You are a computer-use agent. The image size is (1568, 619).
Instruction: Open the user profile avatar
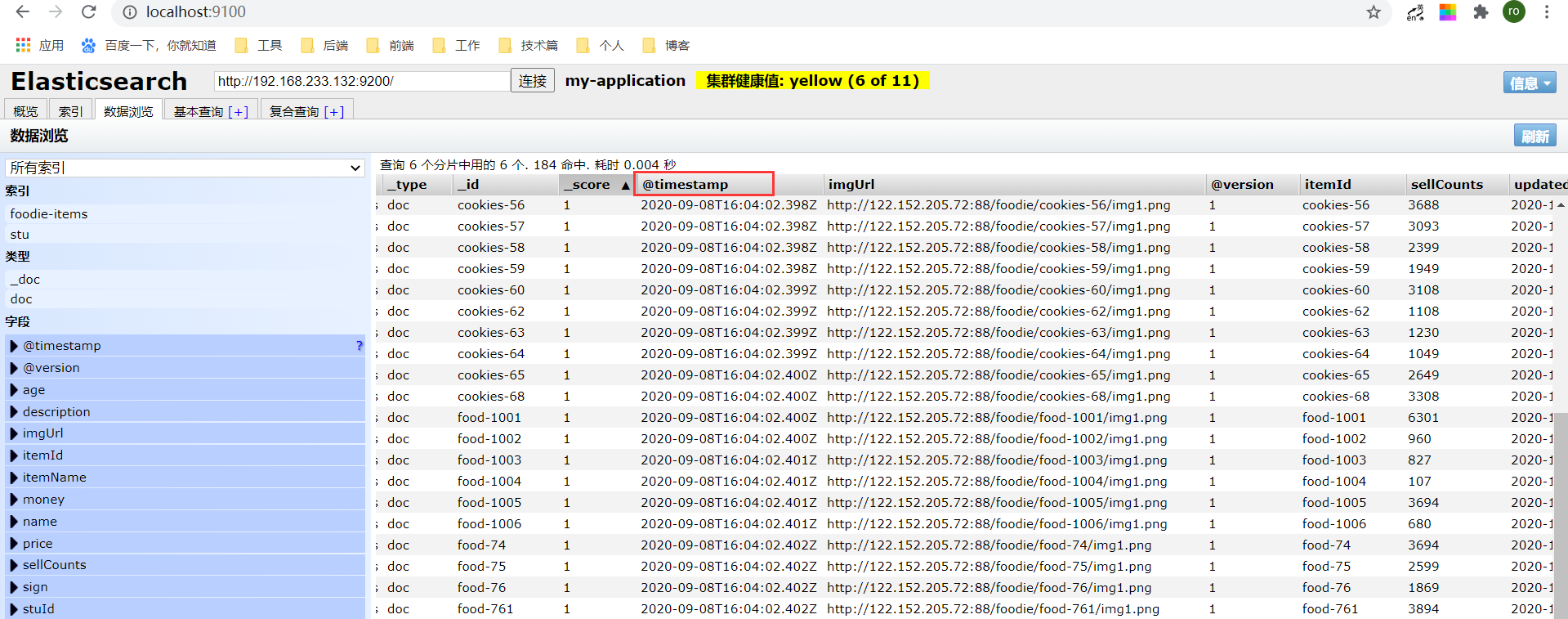[x=1514, y=11]
